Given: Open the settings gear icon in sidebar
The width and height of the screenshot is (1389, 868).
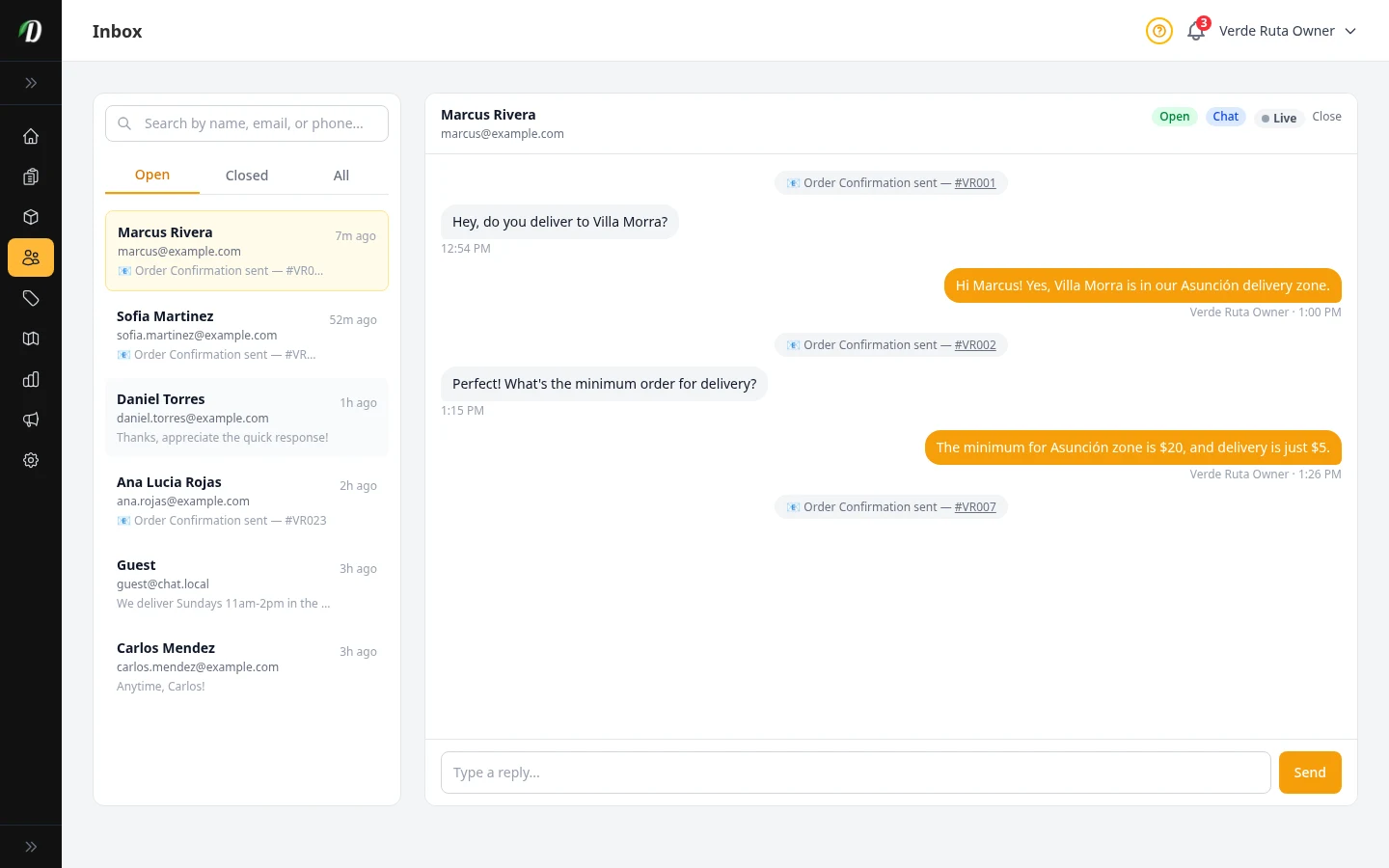Looking at the screenshot, I should [31, 460].
